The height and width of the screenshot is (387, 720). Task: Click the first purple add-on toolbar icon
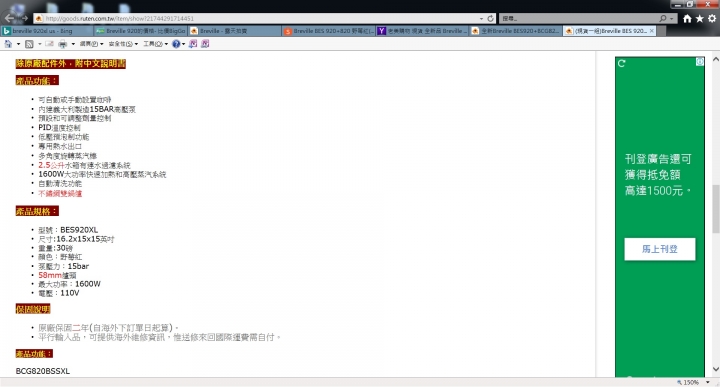[x=193, y=44]
